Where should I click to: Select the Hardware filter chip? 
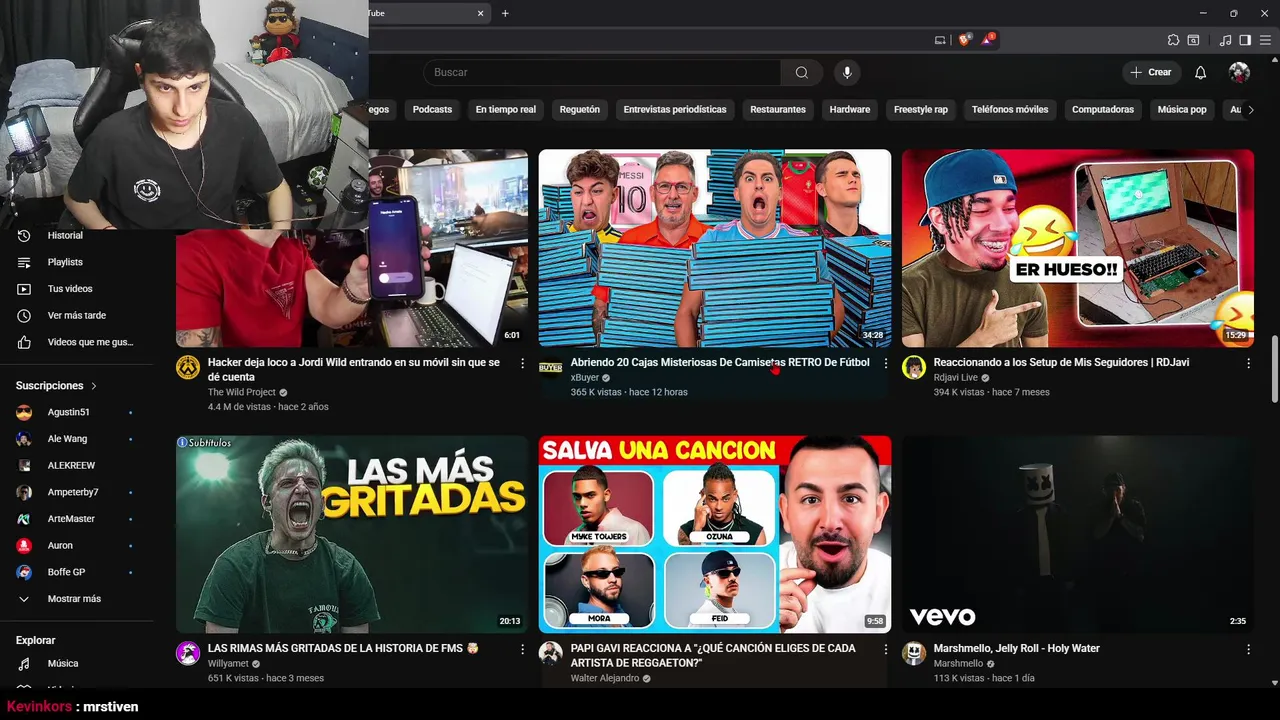(850, 109)
